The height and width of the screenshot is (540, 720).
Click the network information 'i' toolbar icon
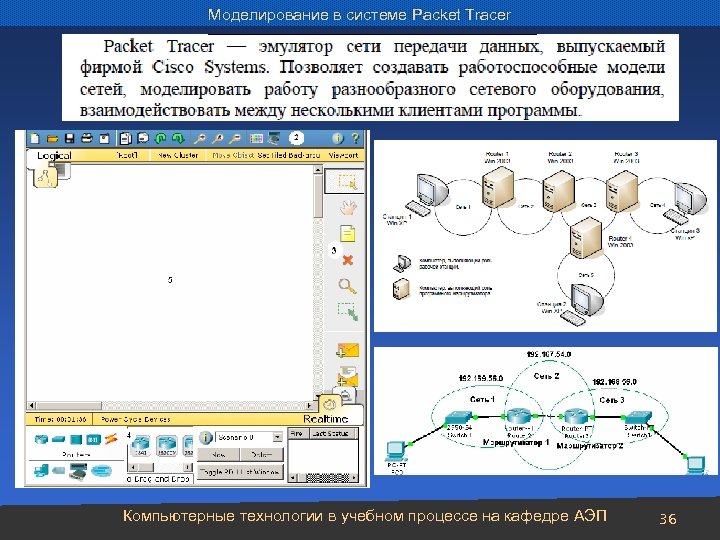coord(338,138)
